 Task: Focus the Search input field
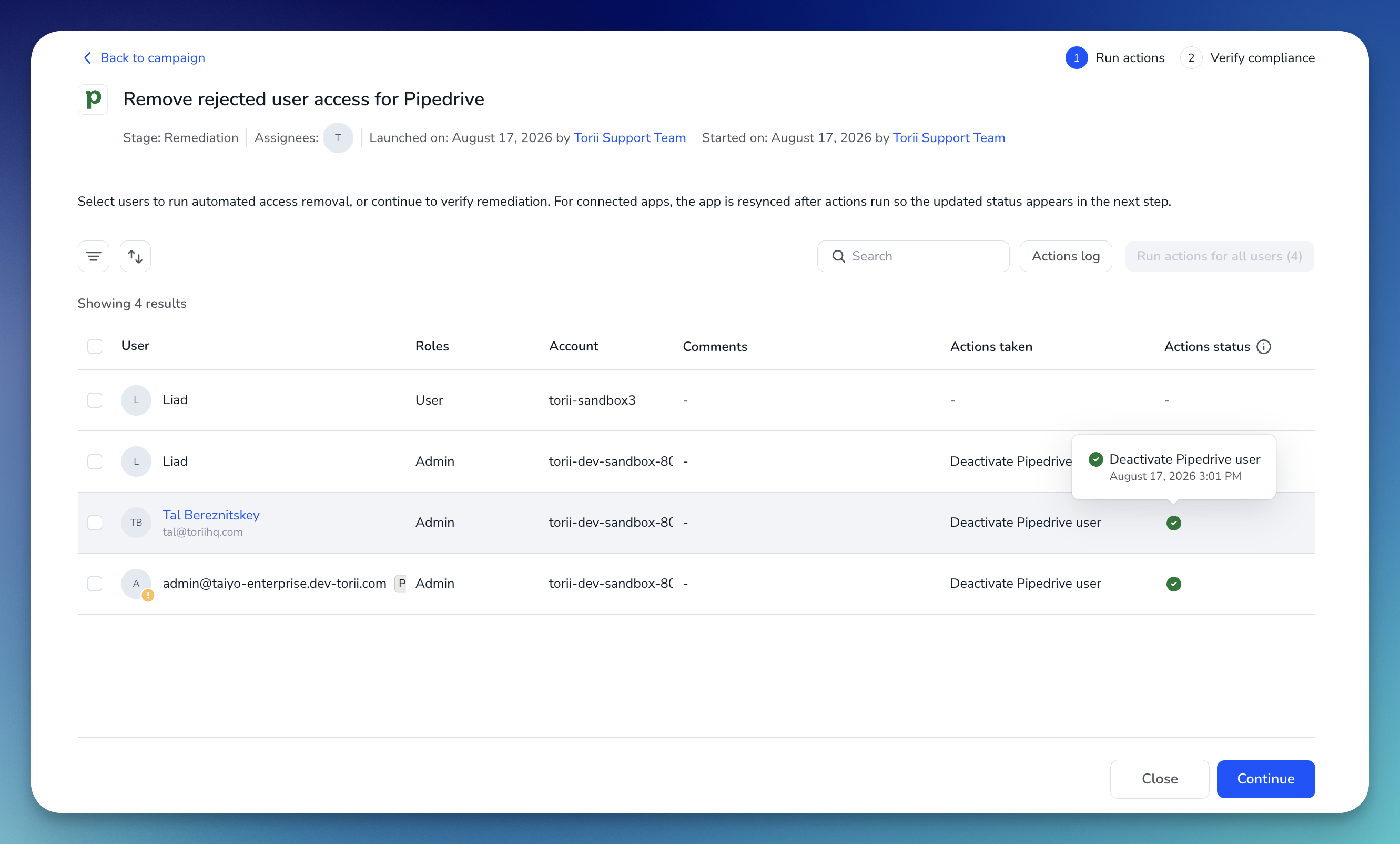913,256
